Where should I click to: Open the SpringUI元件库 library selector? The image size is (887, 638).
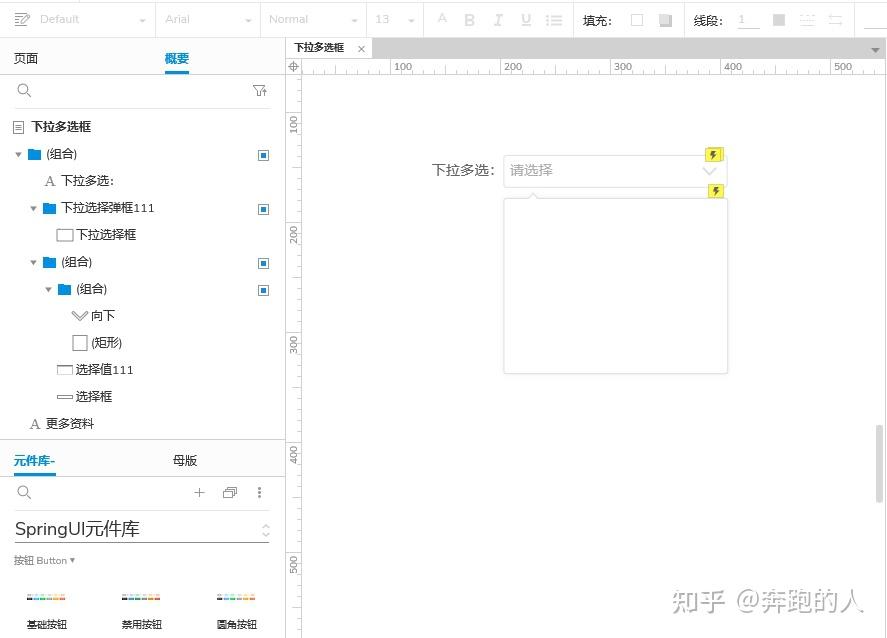coord(141,529)
